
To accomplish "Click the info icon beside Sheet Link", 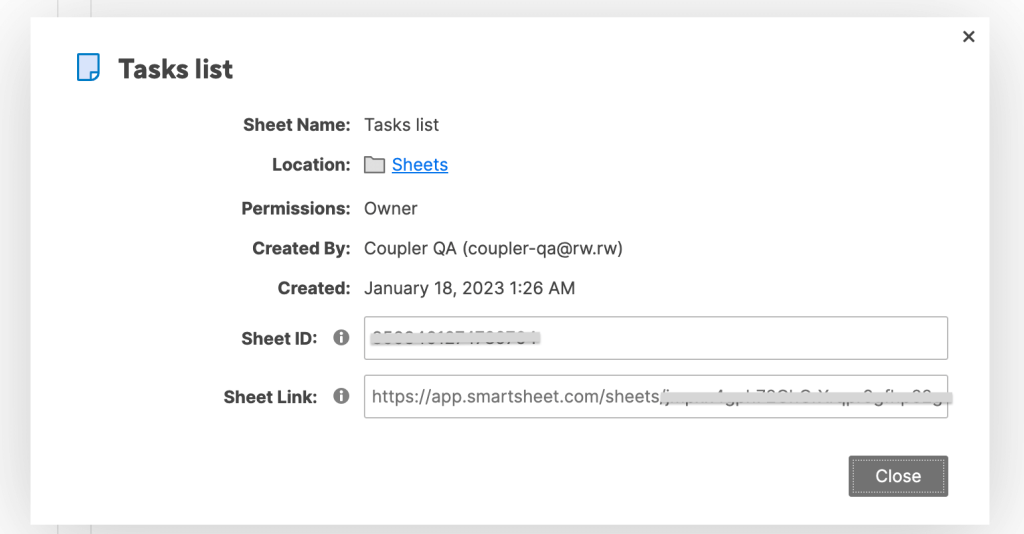I will [x=341, y=396].
